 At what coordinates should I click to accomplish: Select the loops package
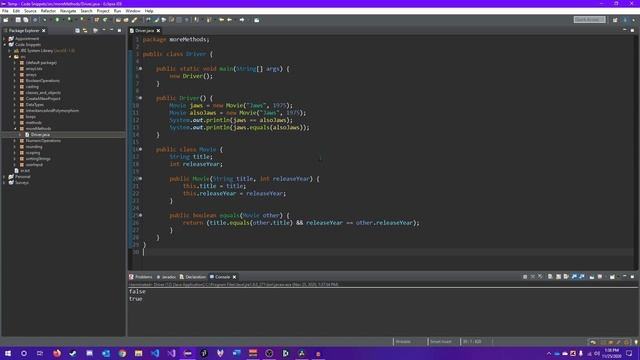pos(31,116)
